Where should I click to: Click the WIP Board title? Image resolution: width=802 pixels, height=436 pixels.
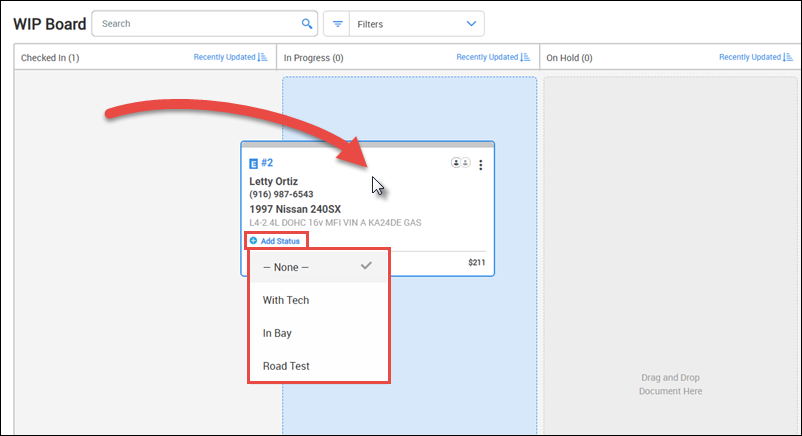click(x=50, y=24)
